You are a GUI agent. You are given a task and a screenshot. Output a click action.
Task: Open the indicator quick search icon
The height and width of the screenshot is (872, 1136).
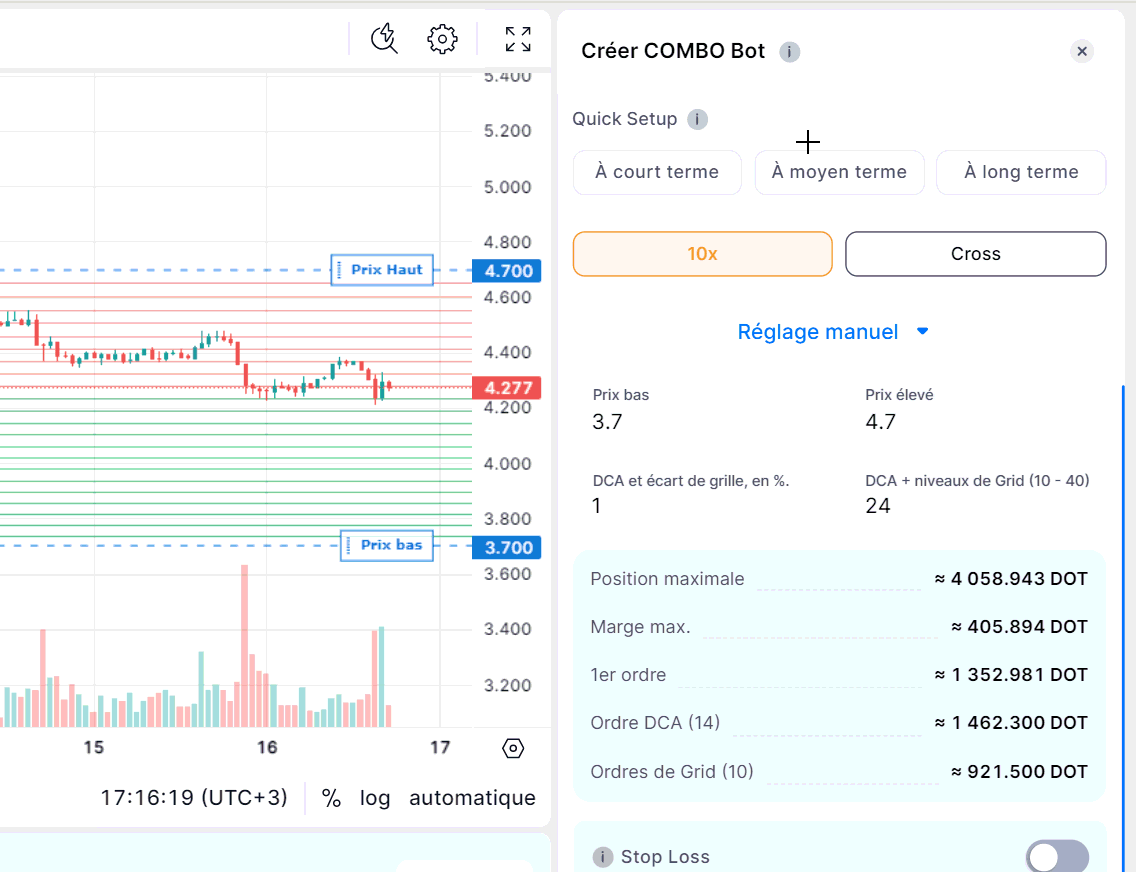coord(384,39)
